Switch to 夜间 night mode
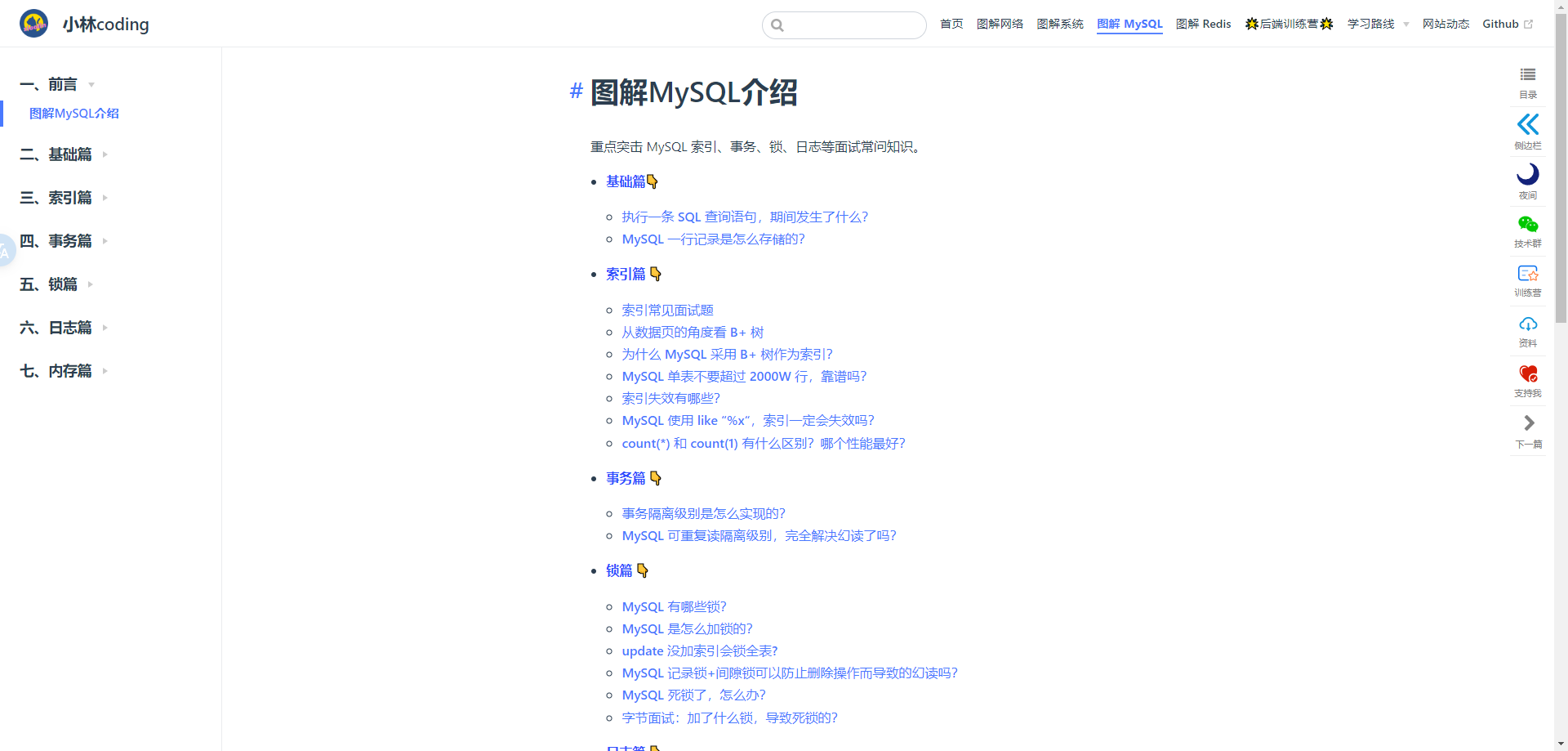 pos(1527,181)
